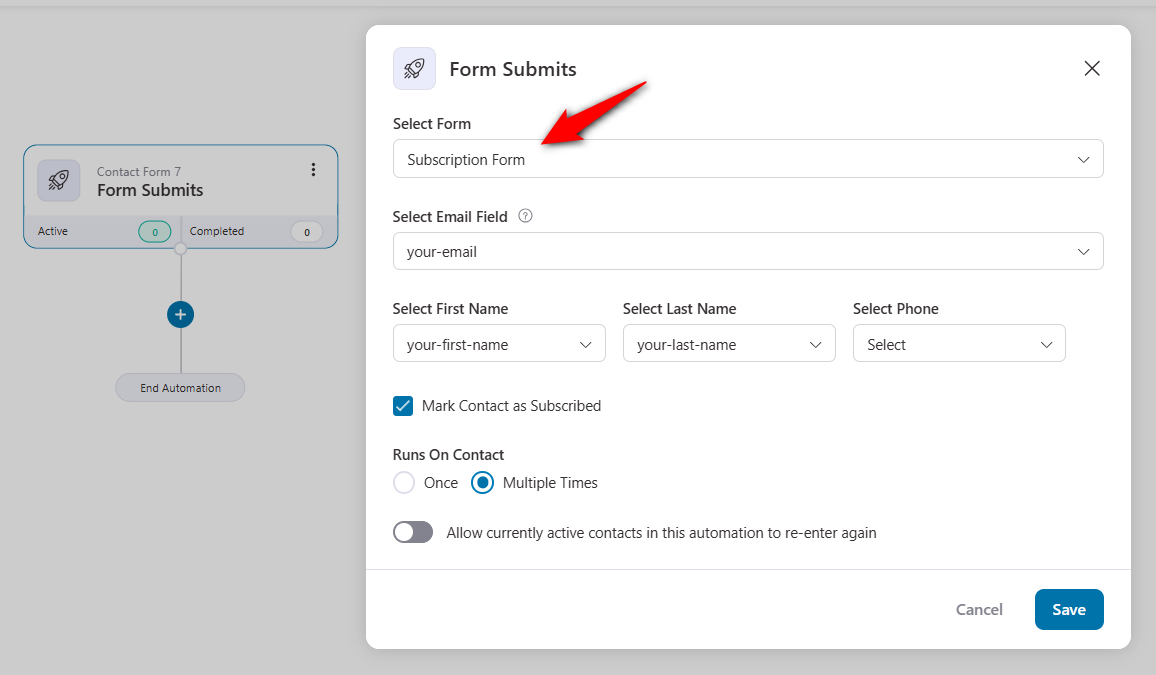Open the Select Form dropdown
Screen dimensions: 1156x675
[748, 158]
